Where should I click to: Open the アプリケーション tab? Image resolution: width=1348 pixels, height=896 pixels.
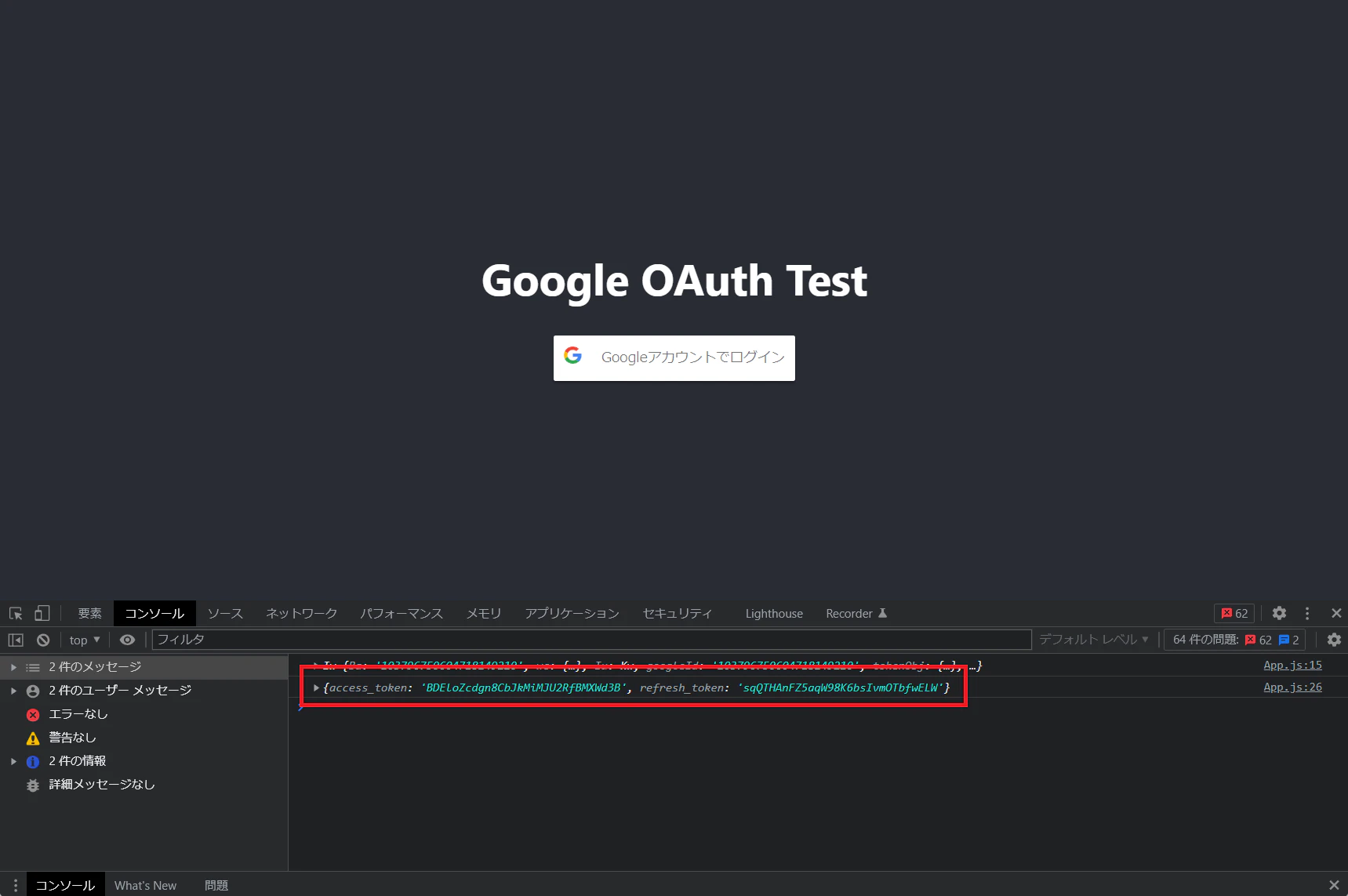572,613
